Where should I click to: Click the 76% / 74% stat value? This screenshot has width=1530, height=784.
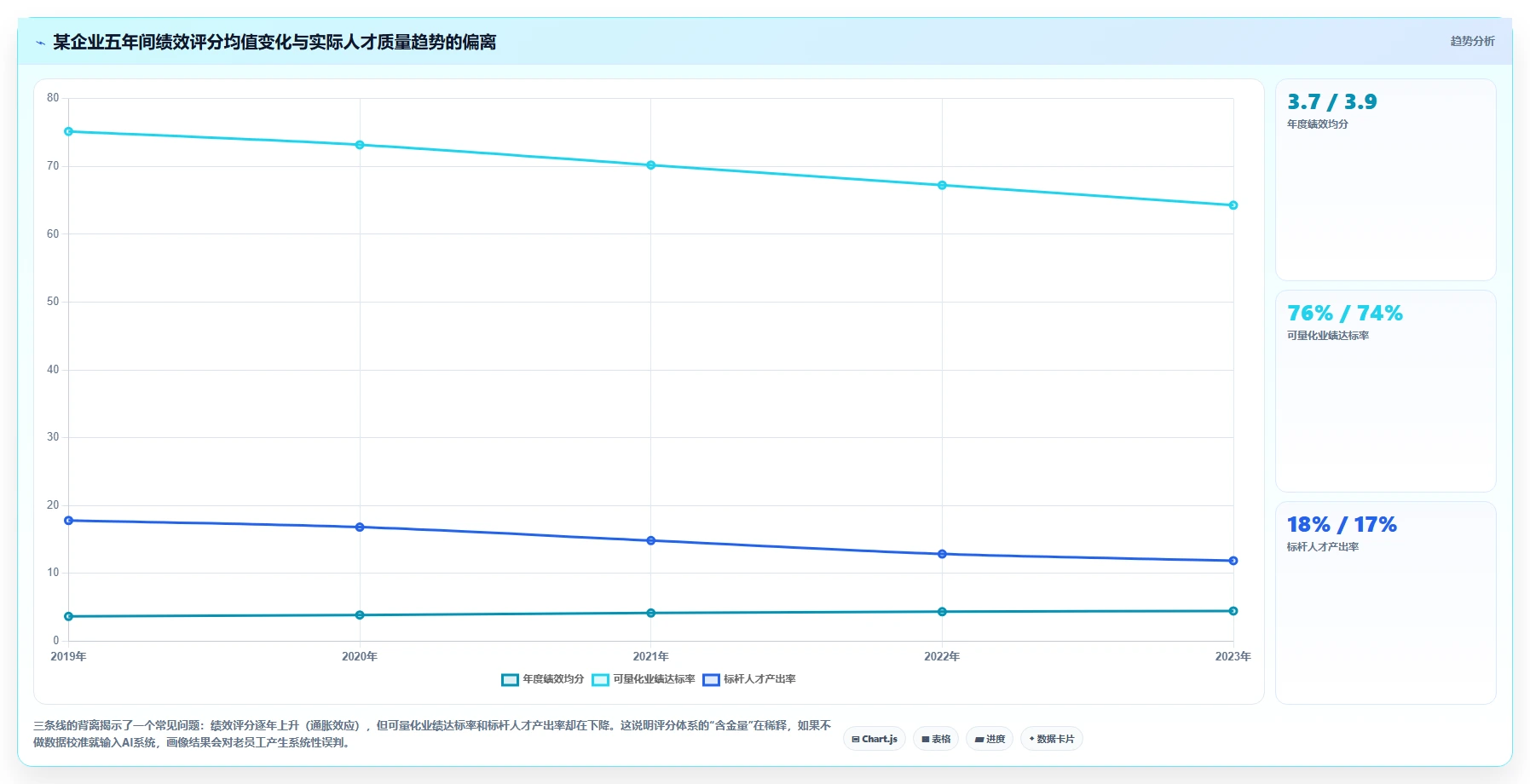coord(1344,313)
